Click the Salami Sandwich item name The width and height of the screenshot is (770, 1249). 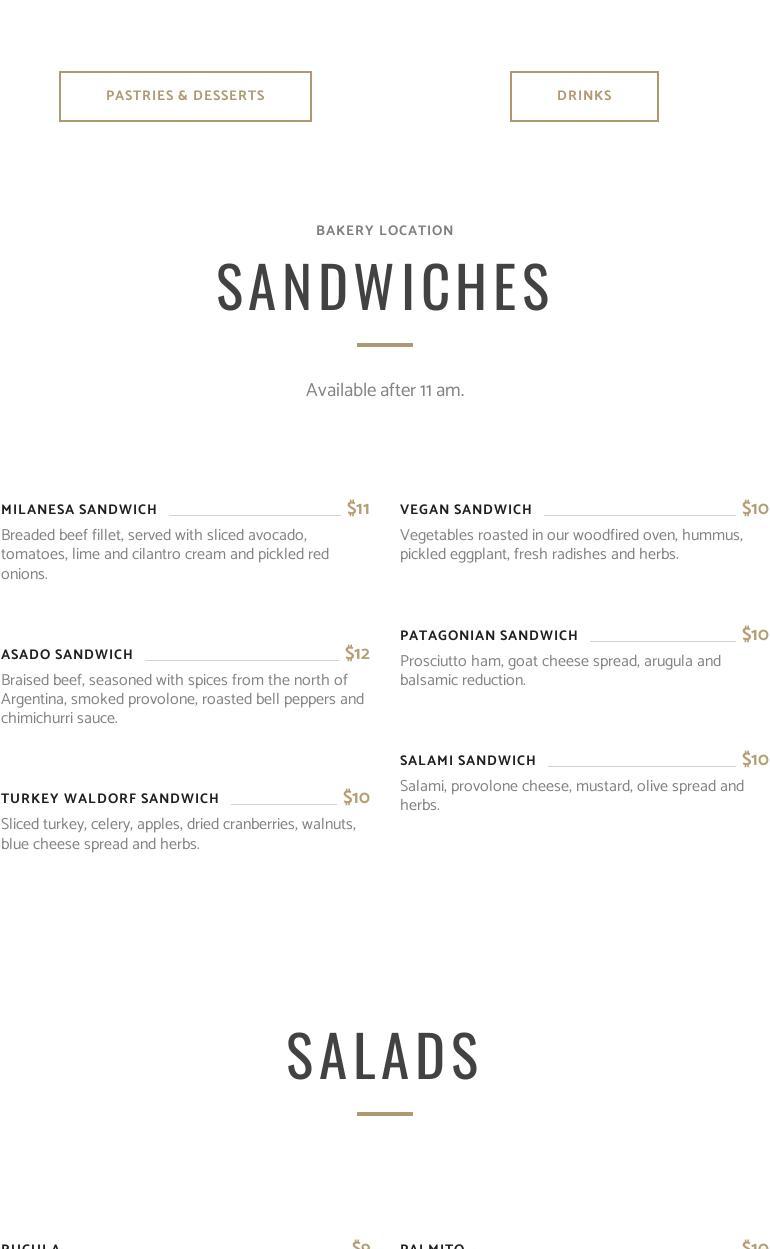click(x=468, y=761)
